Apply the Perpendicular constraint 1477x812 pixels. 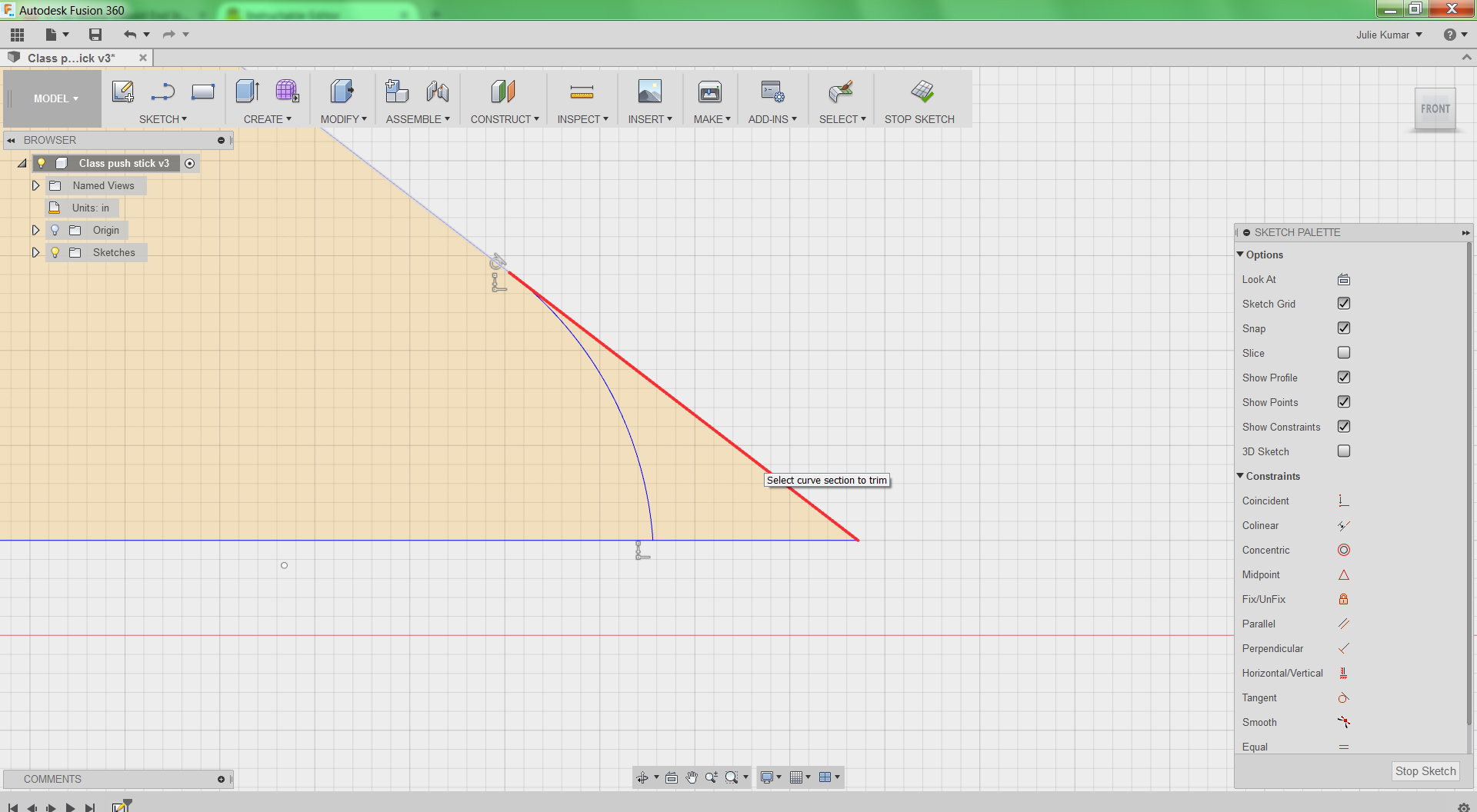coord(1344,649)
